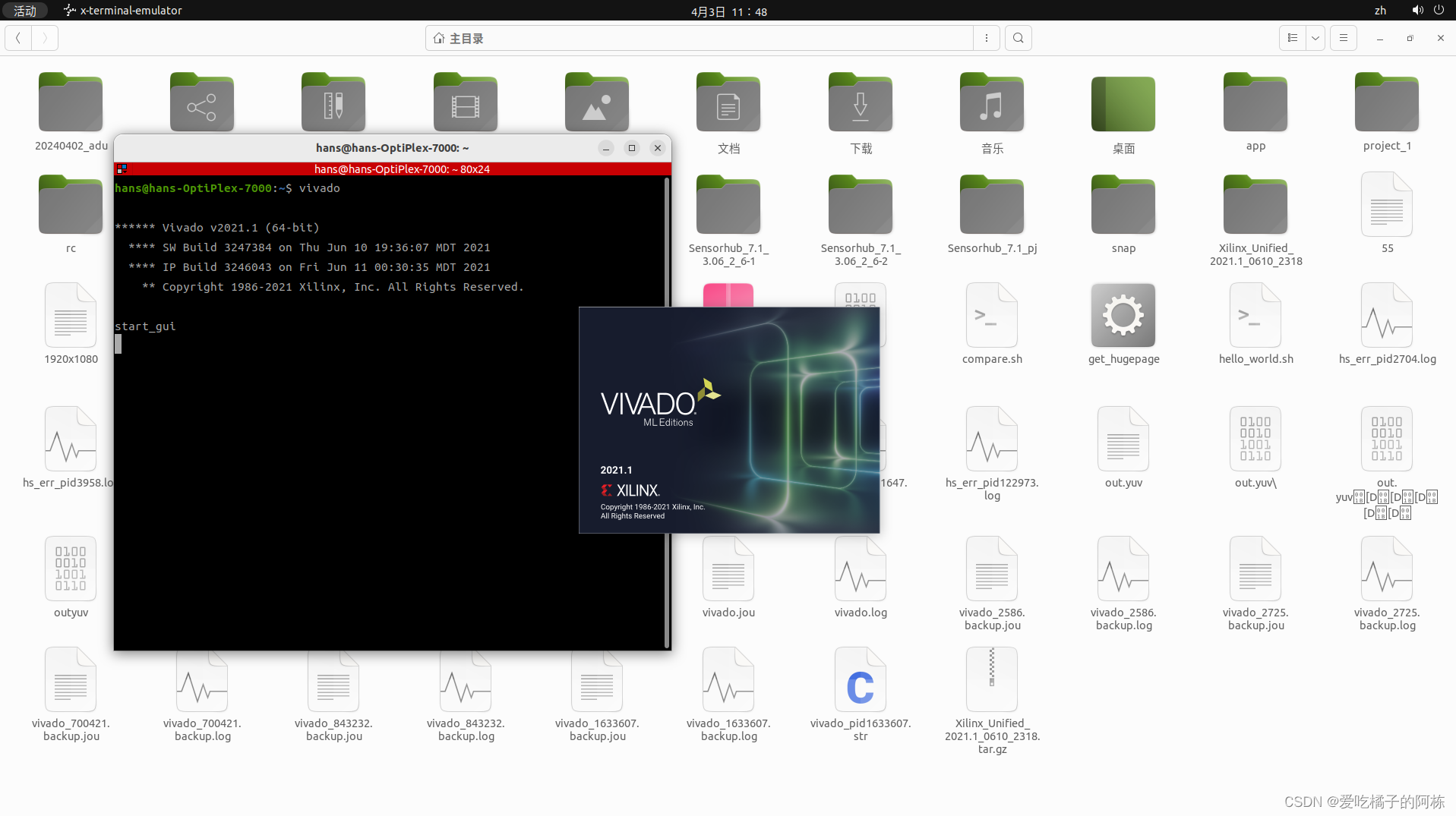Select the vivado.jou file

click(728, 569)
